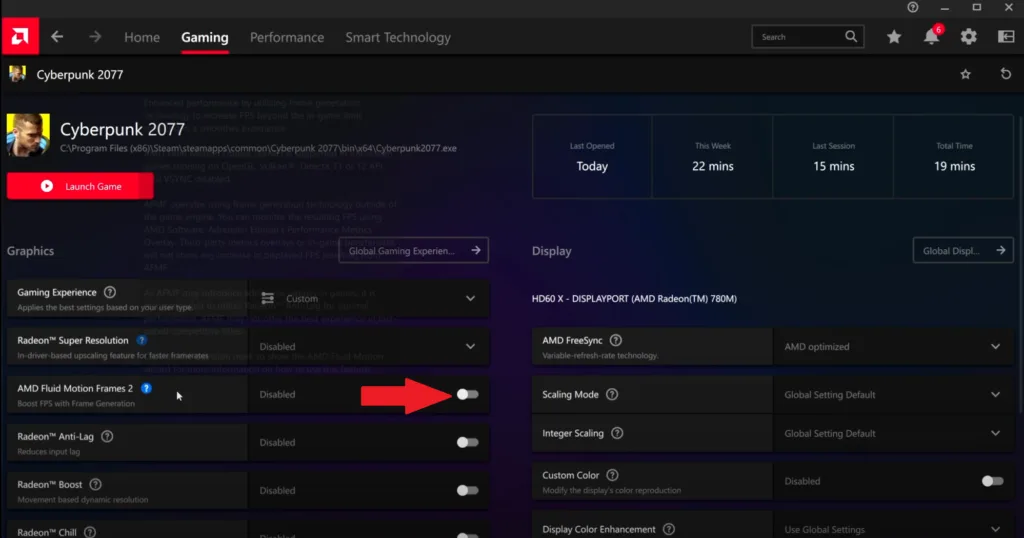Image resolution: width=1024 pixels, height=538 pixels.
Task: Switch to the Home tab
Action: [x=142, y=37]
